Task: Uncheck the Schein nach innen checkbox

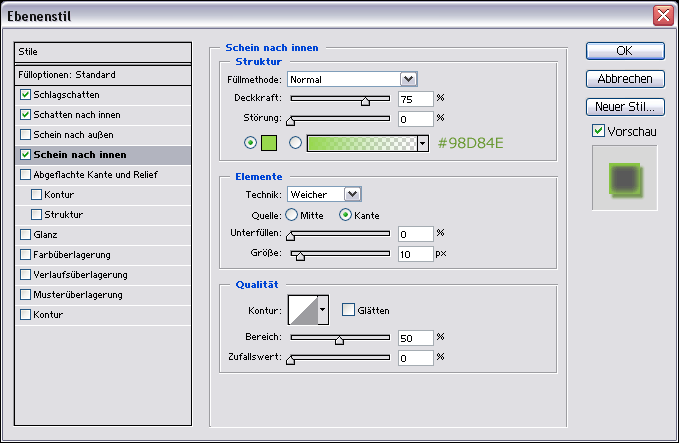Action: click(26, 154)
